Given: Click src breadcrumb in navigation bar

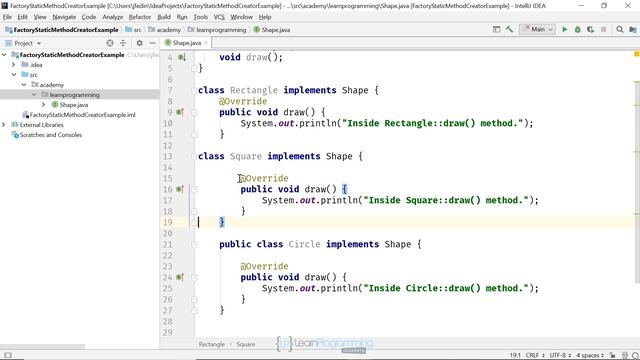Looking at the screenshot, I should [x=134, y=30].
